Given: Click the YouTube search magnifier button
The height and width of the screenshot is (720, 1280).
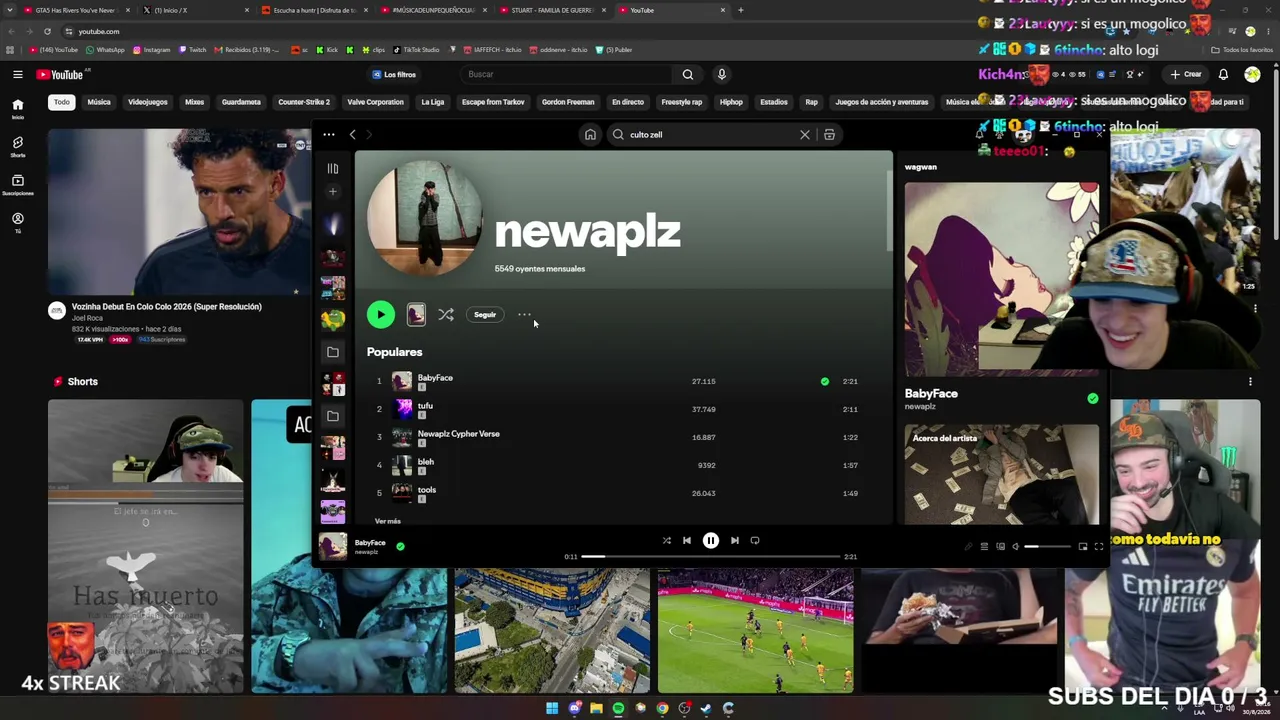Looking at the screenshot, I should (x=688, y=74).
